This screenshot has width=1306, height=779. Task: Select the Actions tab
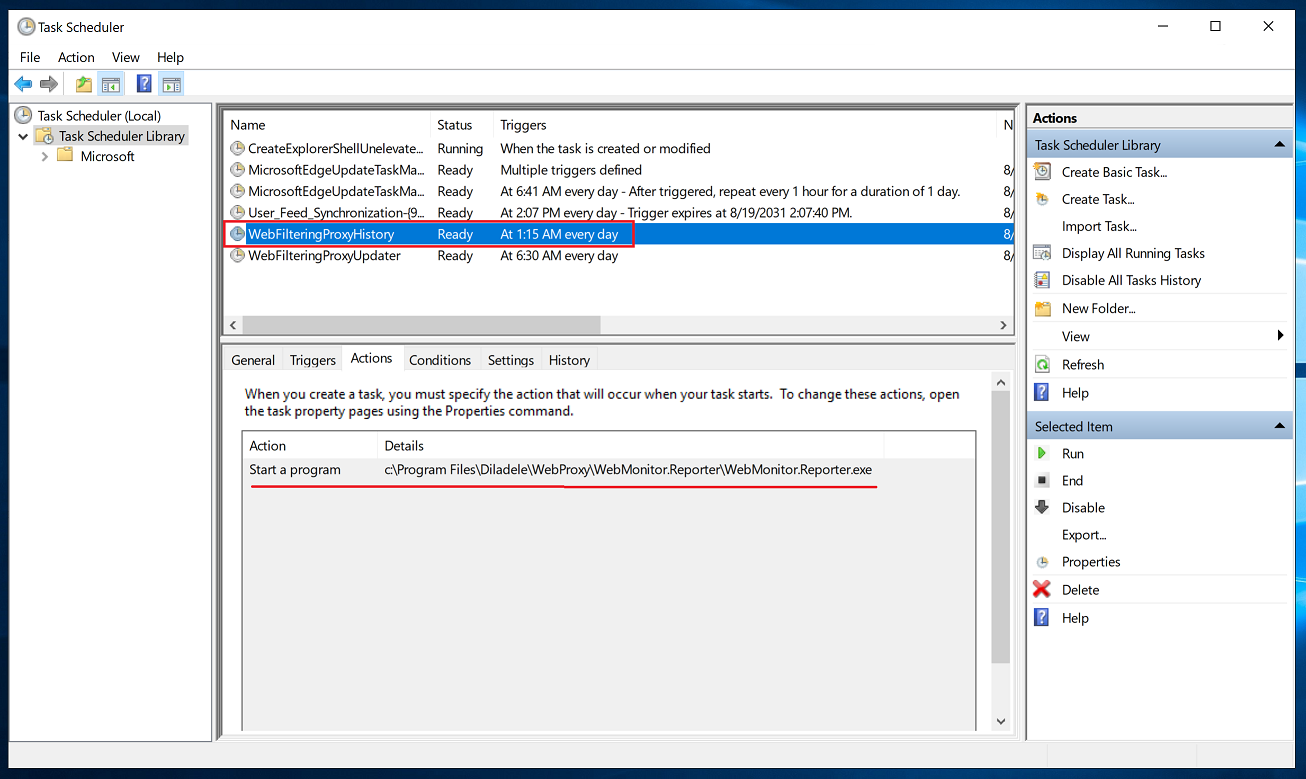(x=372, y=358)
